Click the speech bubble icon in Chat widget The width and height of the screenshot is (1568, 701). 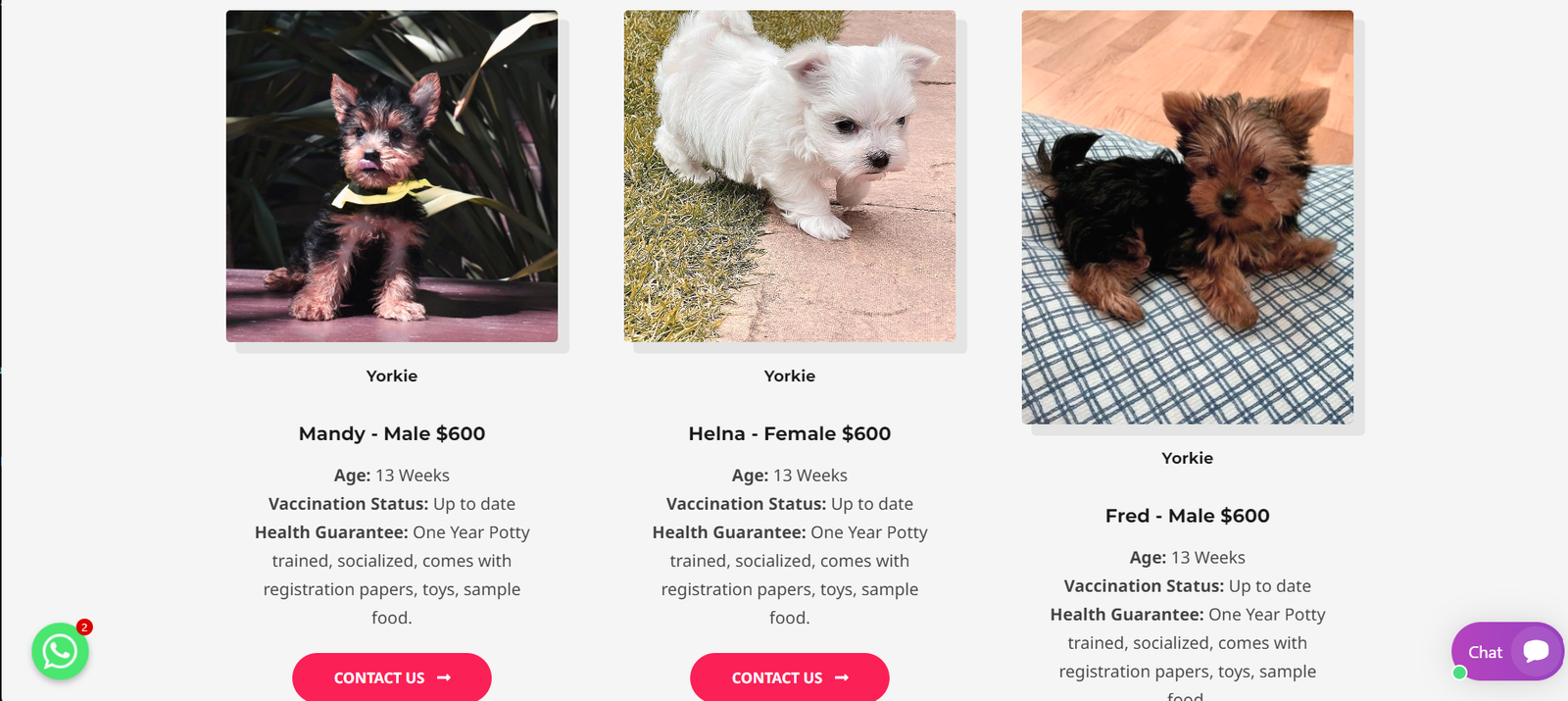pos(1536,651)
